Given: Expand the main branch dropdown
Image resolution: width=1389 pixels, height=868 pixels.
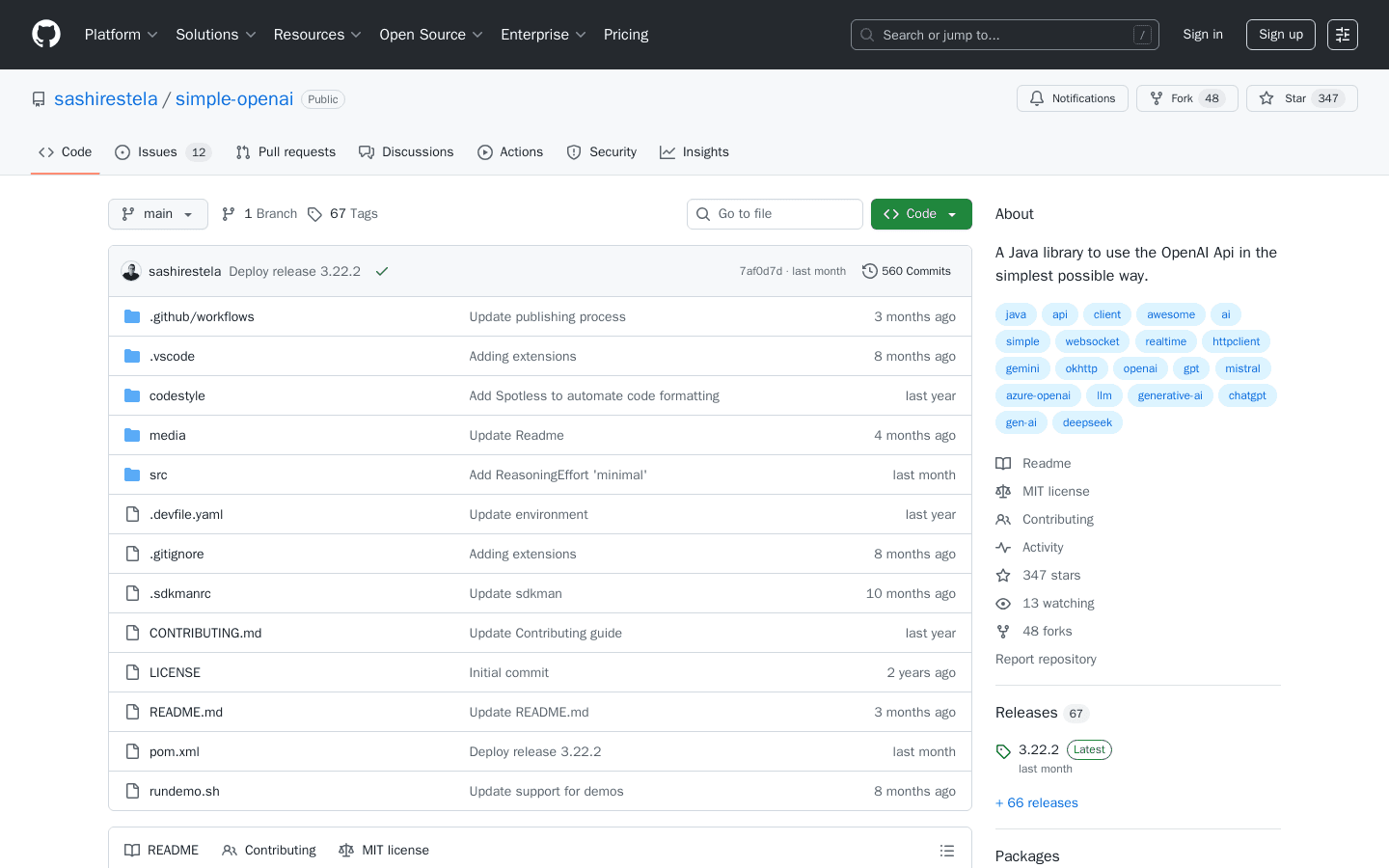Looking at the screenshot, I should click(x=157, y=213).
